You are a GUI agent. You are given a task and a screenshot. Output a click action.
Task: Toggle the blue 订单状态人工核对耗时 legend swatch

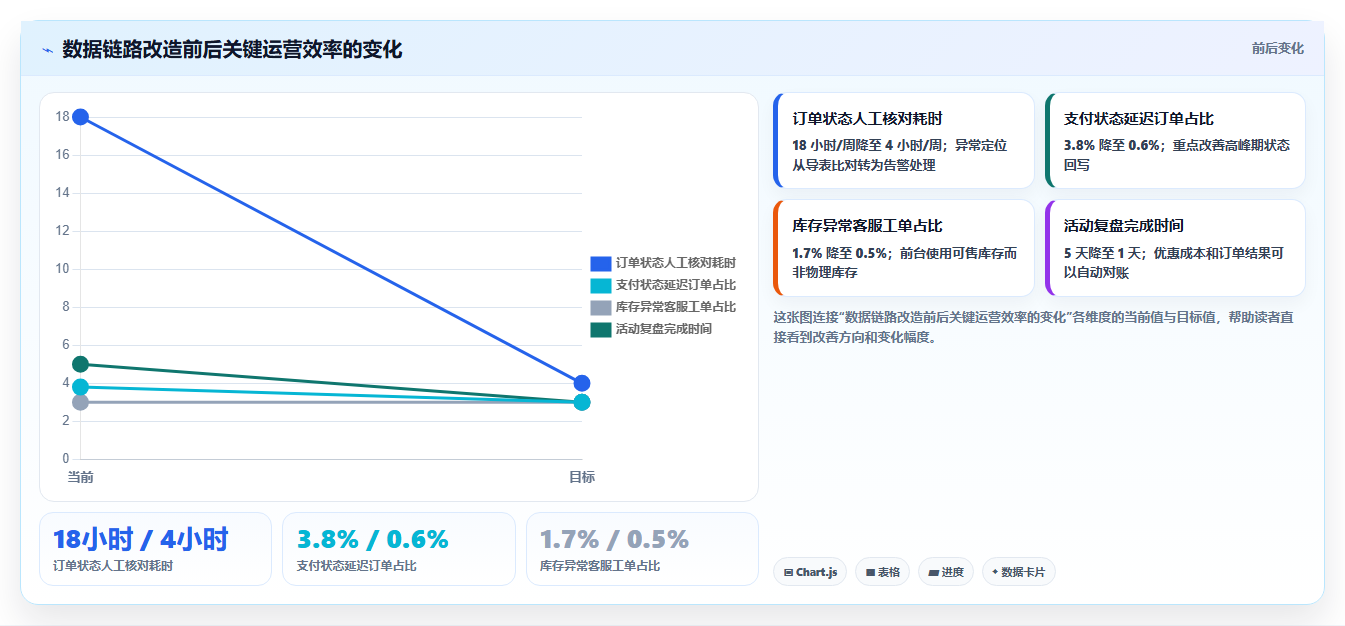click(600, 263)
